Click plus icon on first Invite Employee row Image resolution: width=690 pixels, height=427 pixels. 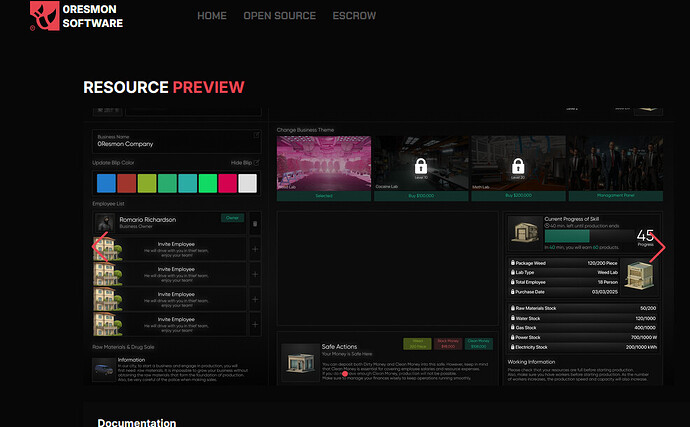(254, 248)
